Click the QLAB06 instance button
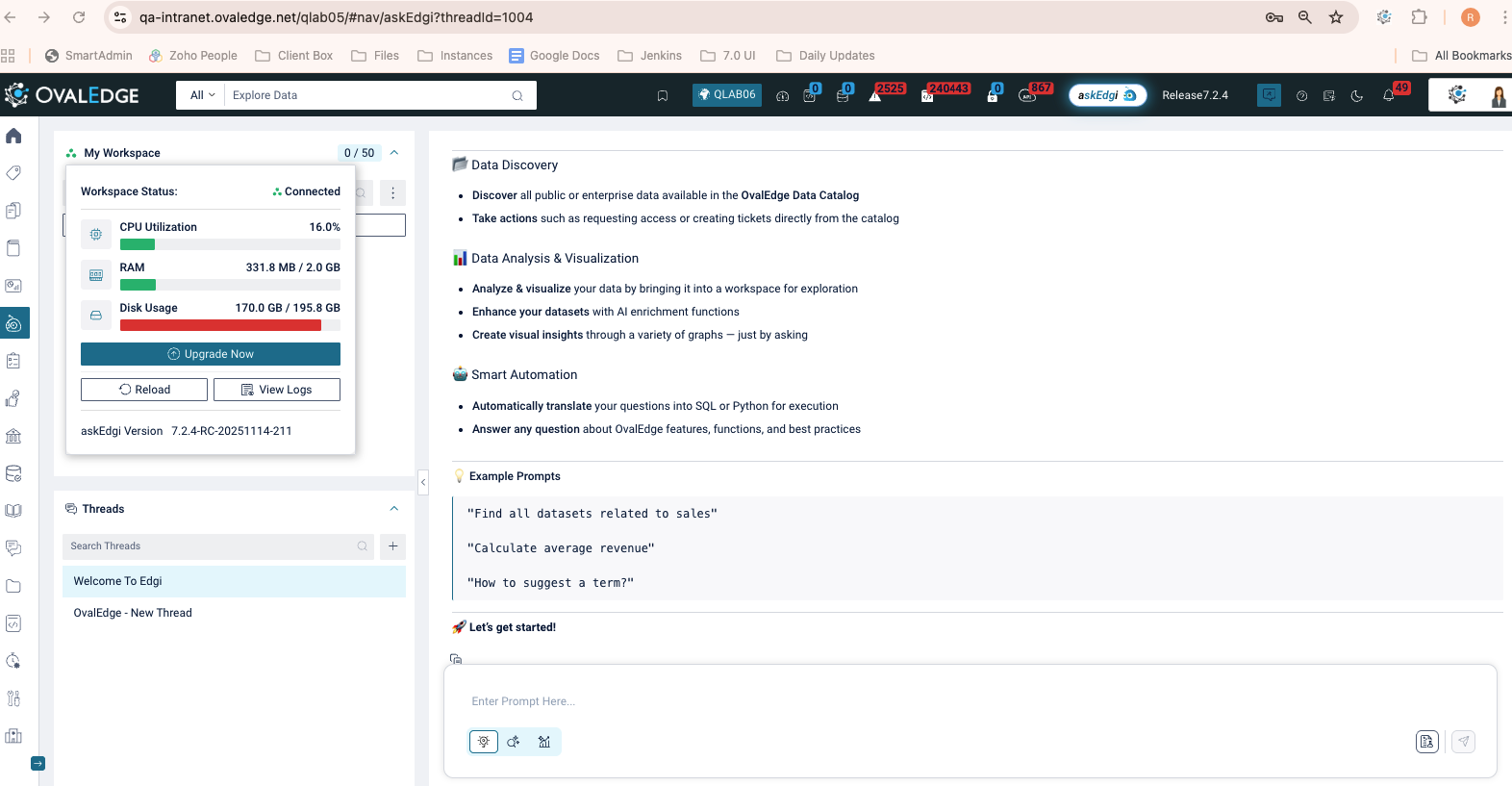This screenshot has height=786, width=1512. 727,95
